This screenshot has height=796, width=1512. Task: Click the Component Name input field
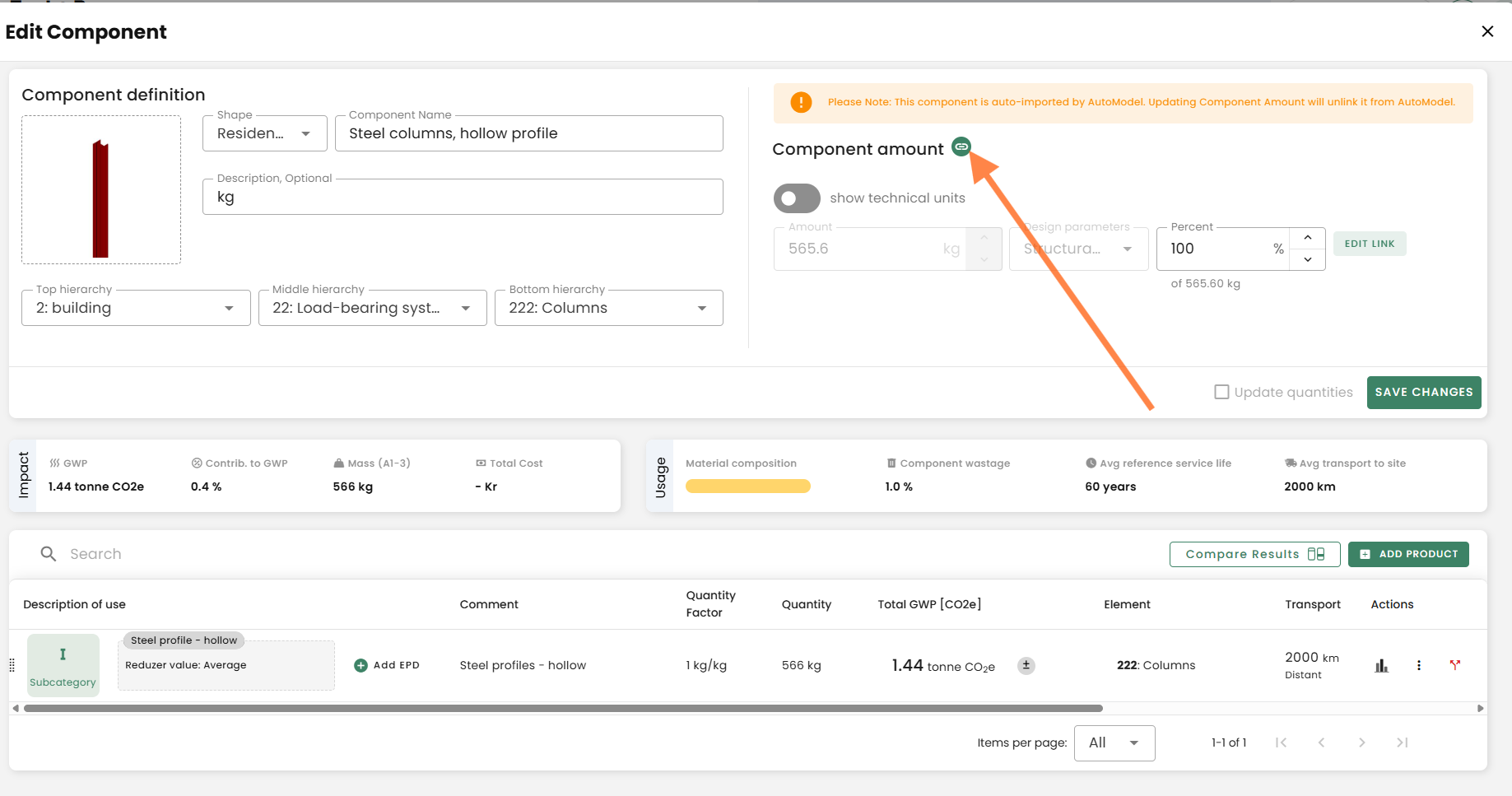click(528, 133)
